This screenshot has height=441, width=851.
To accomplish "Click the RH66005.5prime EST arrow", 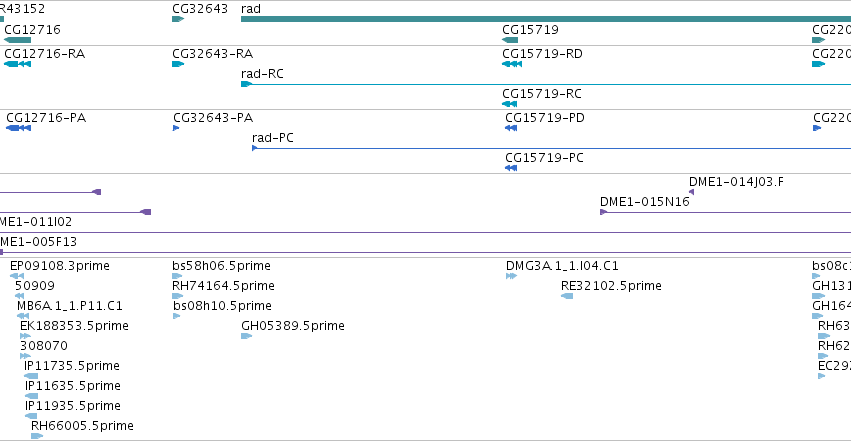I will pyautogui.click(x=37, y=436).
